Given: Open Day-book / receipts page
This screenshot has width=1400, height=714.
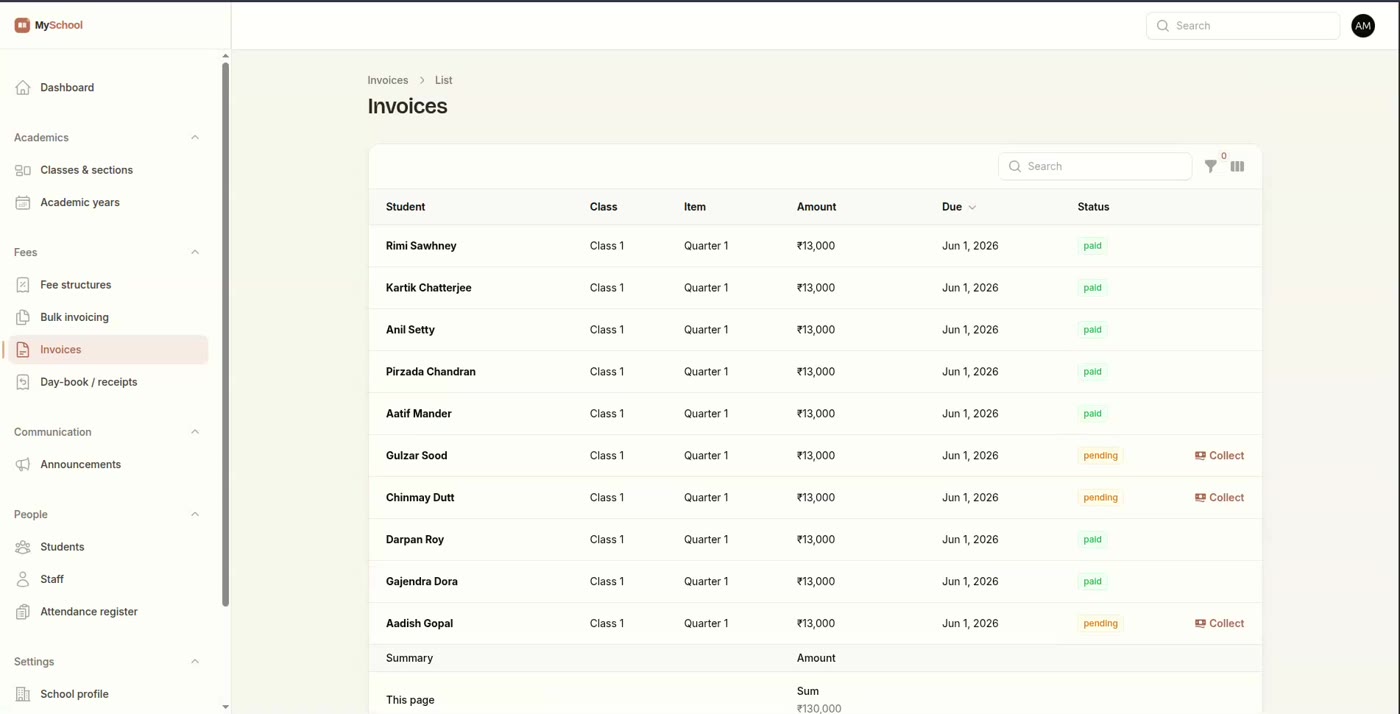Looking at the screenshot, I should point(106,382).
